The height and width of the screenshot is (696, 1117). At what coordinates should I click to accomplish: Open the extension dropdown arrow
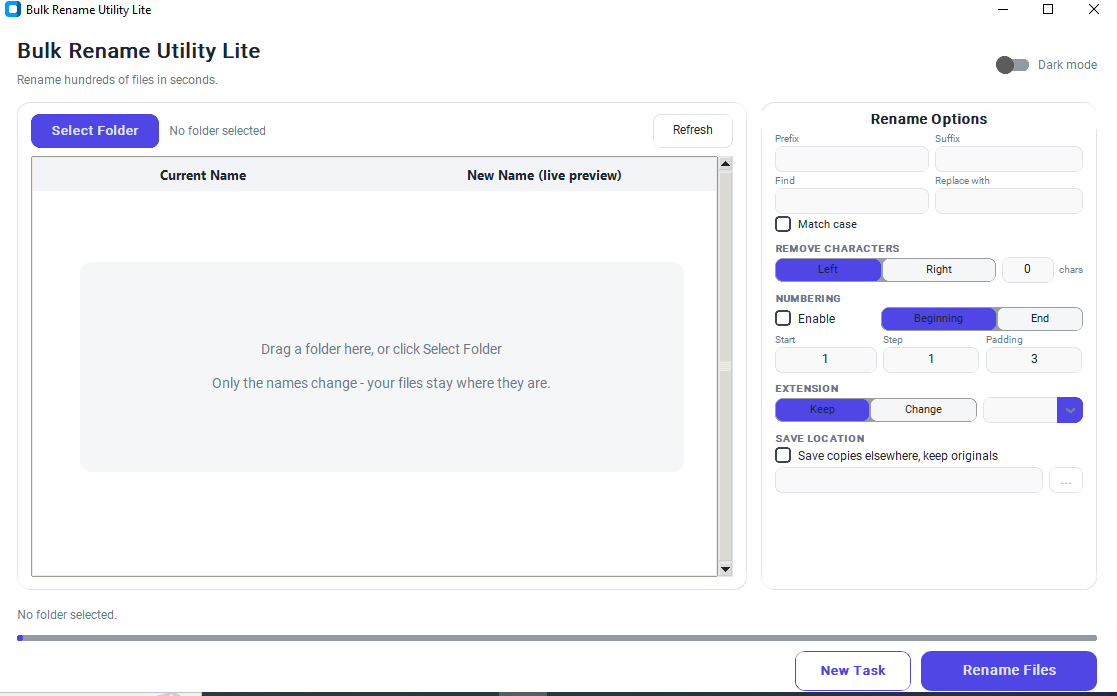(x=1070, y=410)
